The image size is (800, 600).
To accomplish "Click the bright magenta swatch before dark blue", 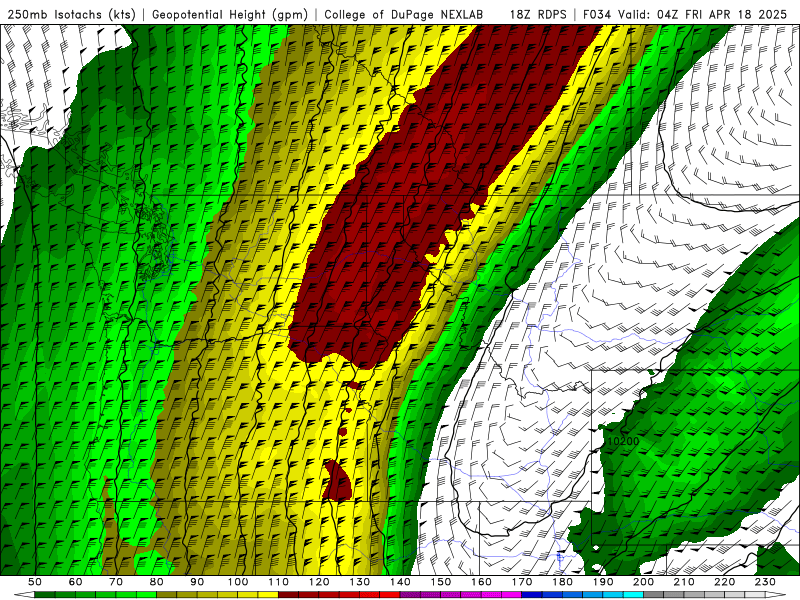I will coord(511,595).
